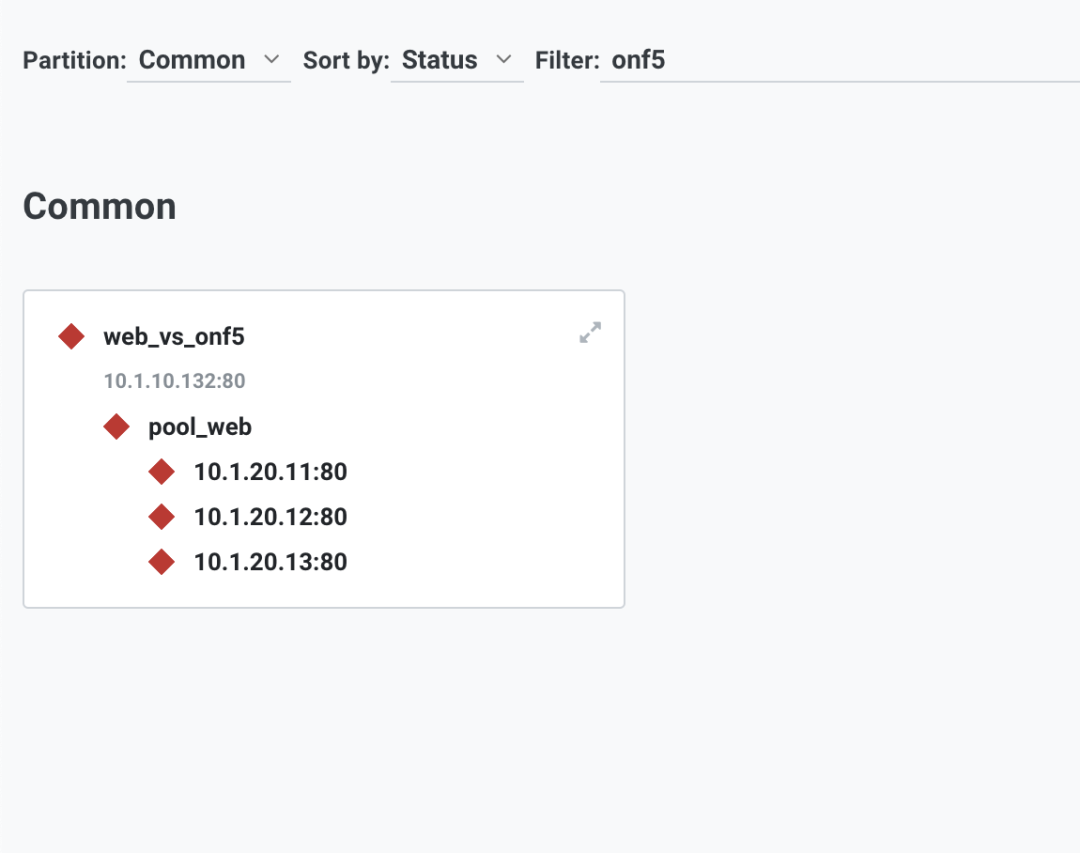Select pool member 10.1.20.11:80
This screenshot has height=853, width=1080.
pyautogui.click(x=270, y=472)
